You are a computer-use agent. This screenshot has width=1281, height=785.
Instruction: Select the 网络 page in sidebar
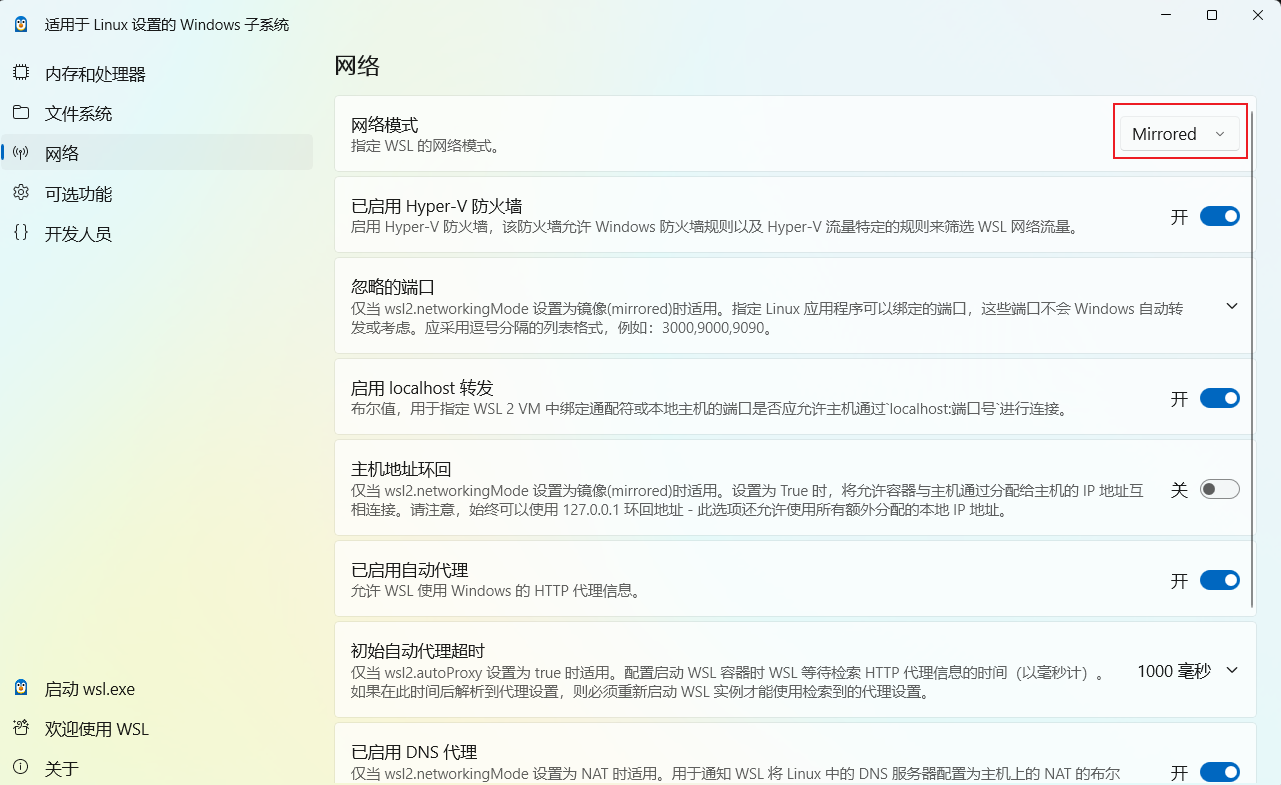157,153
